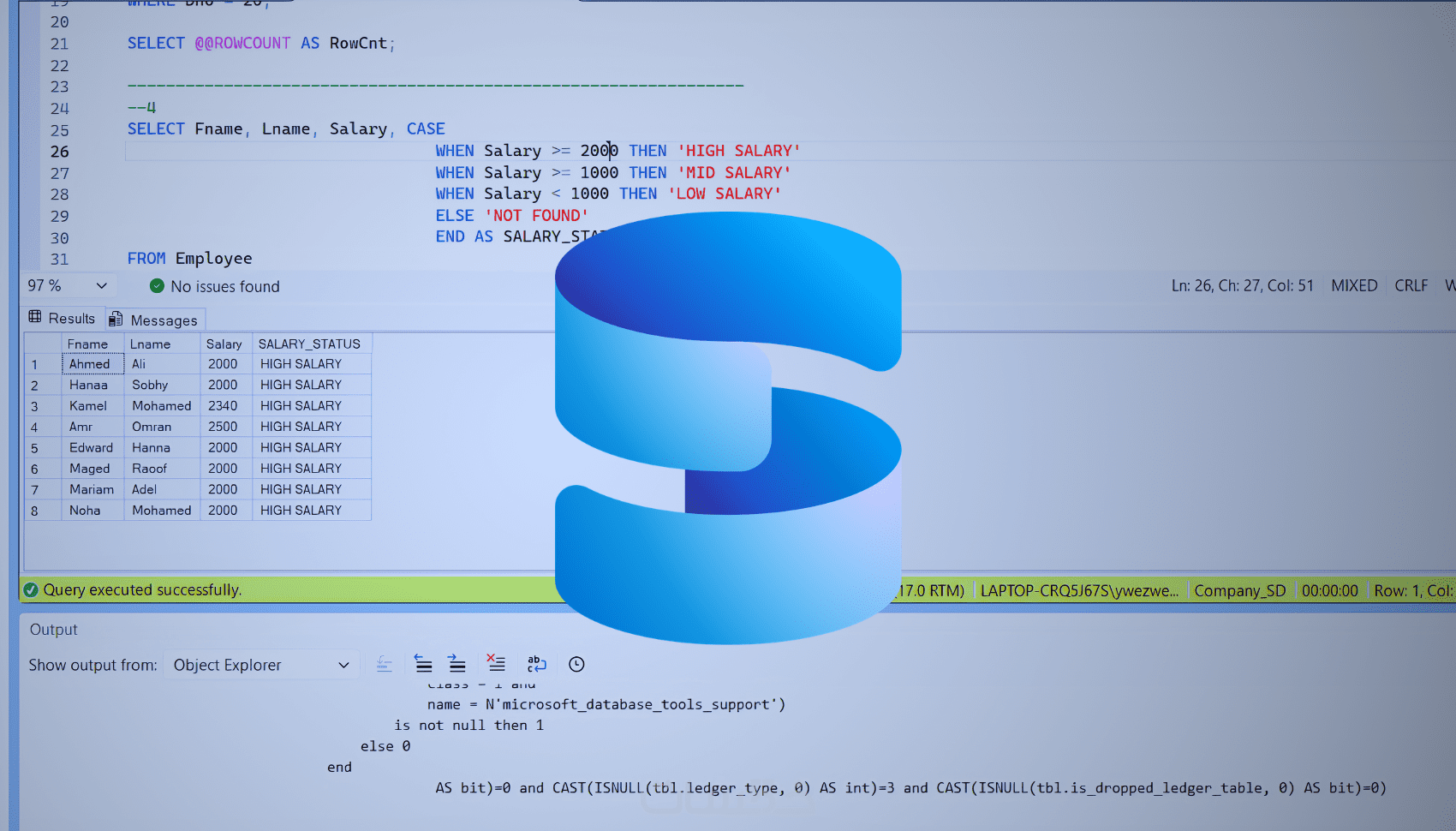1456x831 pixels.
Task: Click the 'HIGH SALARY' string in the query
Action: click(x=739, y=151)
